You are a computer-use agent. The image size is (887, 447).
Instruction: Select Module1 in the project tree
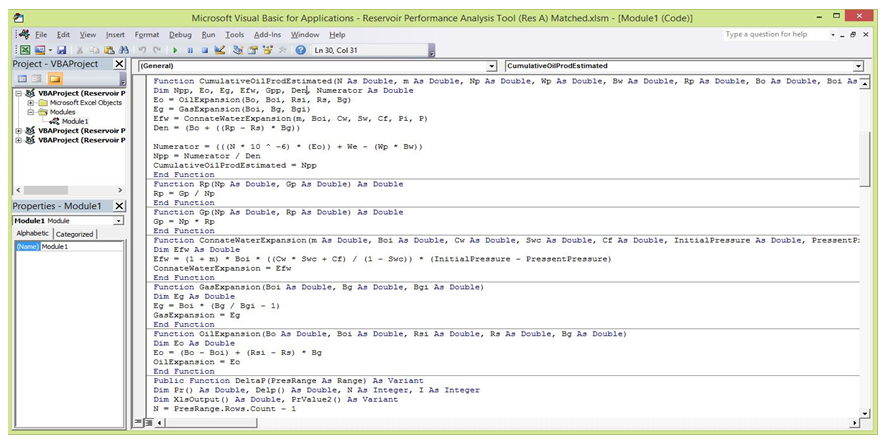[x=75, y=121]
